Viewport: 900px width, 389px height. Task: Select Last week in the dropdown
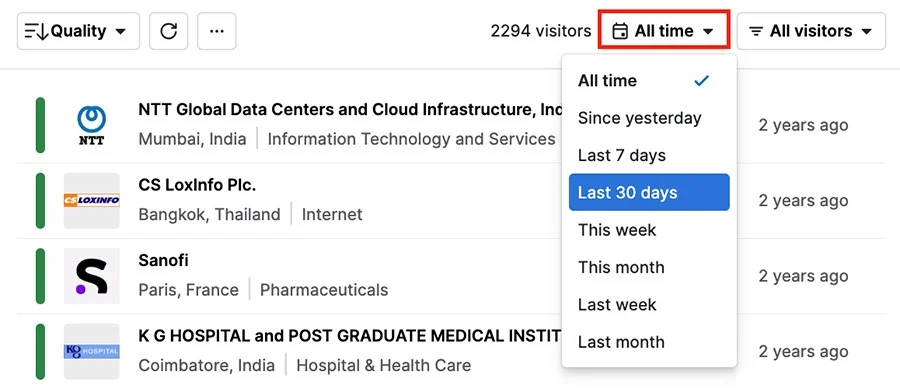tap(649, 305)
